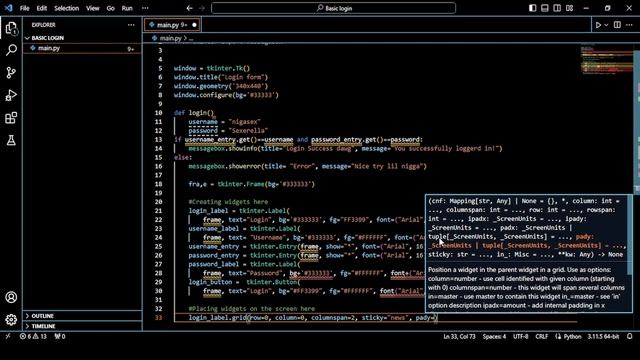This screenshot has height=360, width=640.
Task: Open the Accounts menu icon
Action: 11,297
